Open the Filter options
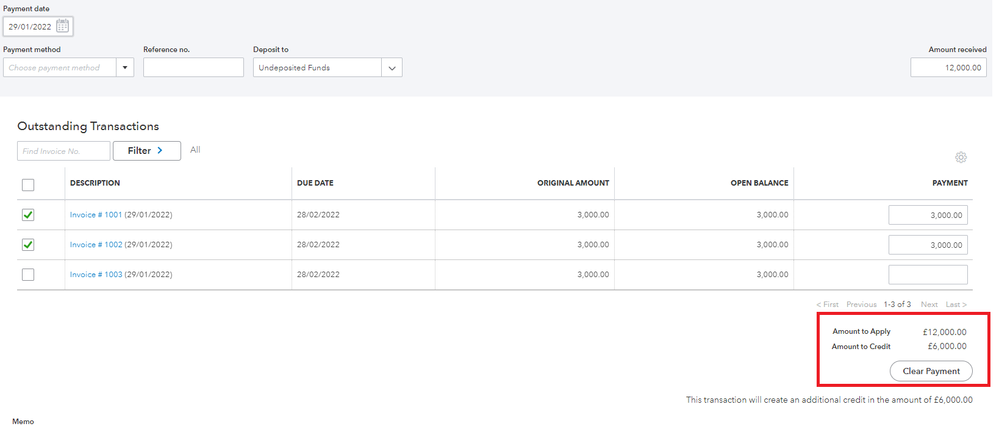Viewport: 999px width, 431px height. point(146,151)
